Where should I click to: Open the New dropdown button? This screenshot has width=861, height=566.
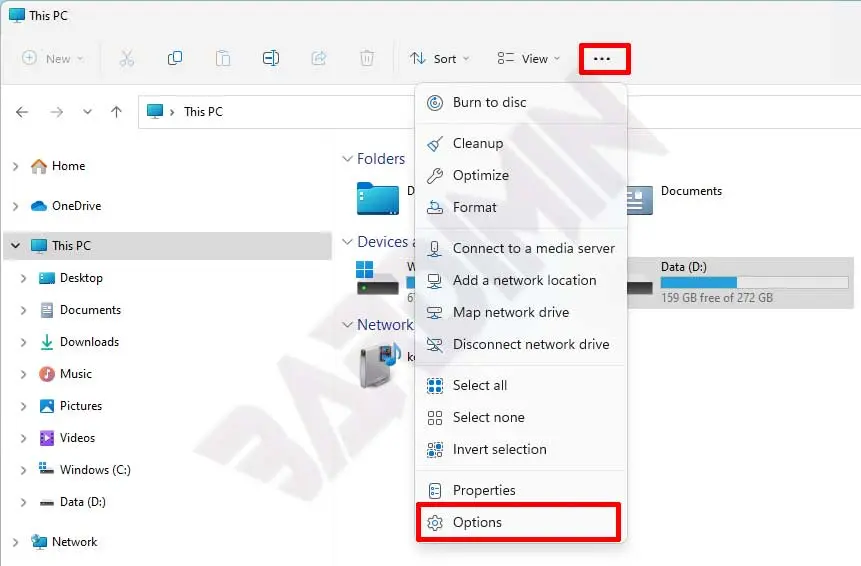coord(53,58)
